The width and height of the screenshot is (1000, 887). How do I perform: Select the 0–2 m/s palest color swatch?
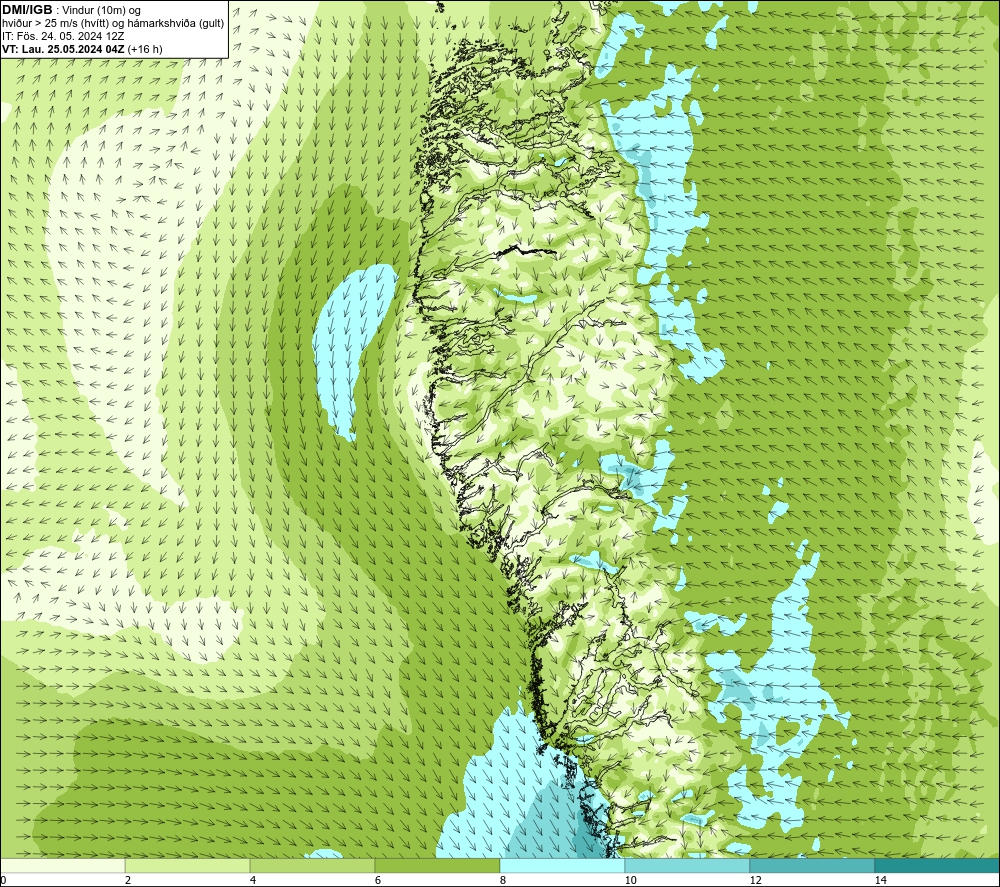click(x=62, y=865)
